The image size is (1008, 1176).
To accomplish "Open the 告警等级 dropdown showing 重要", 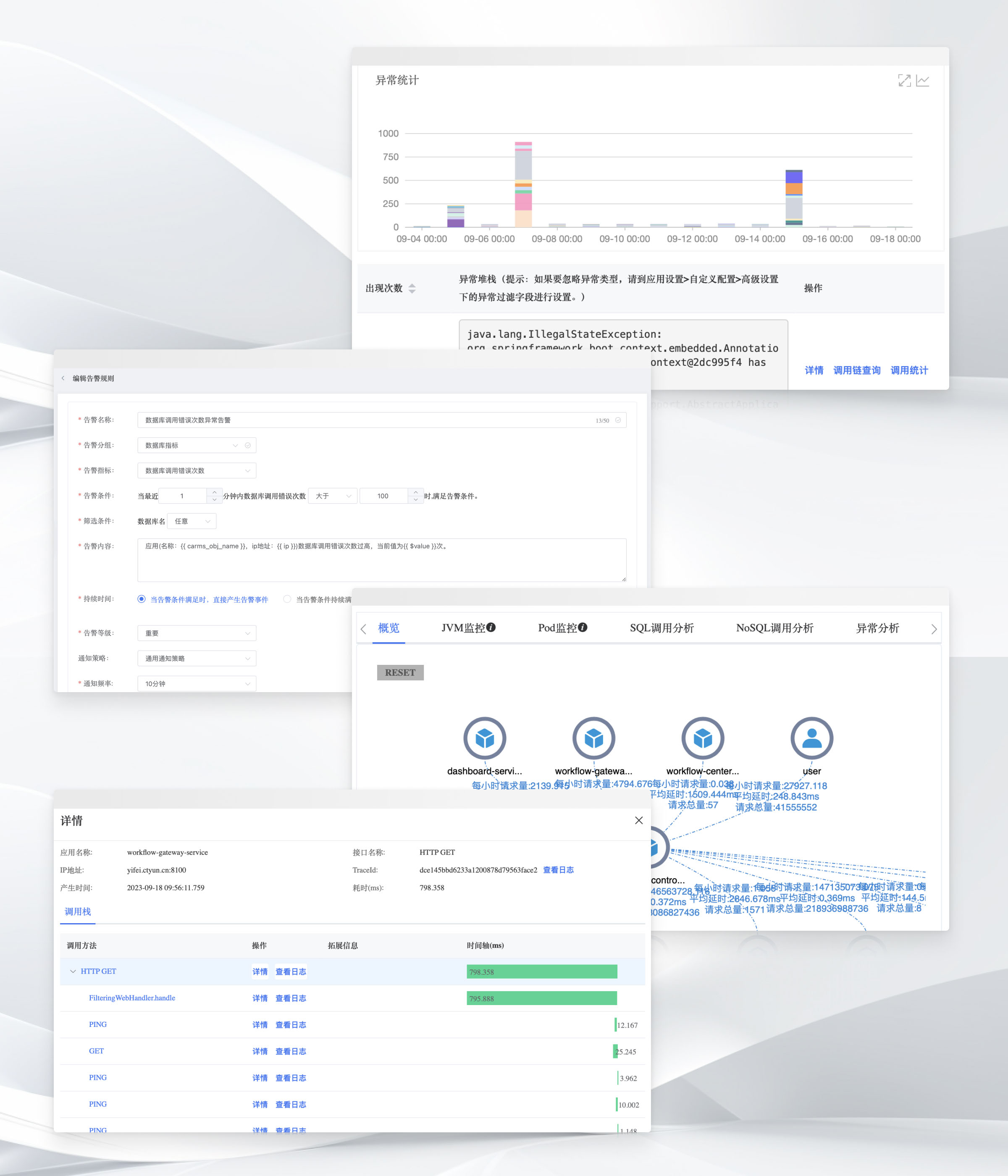I will (x=197, y=633).
